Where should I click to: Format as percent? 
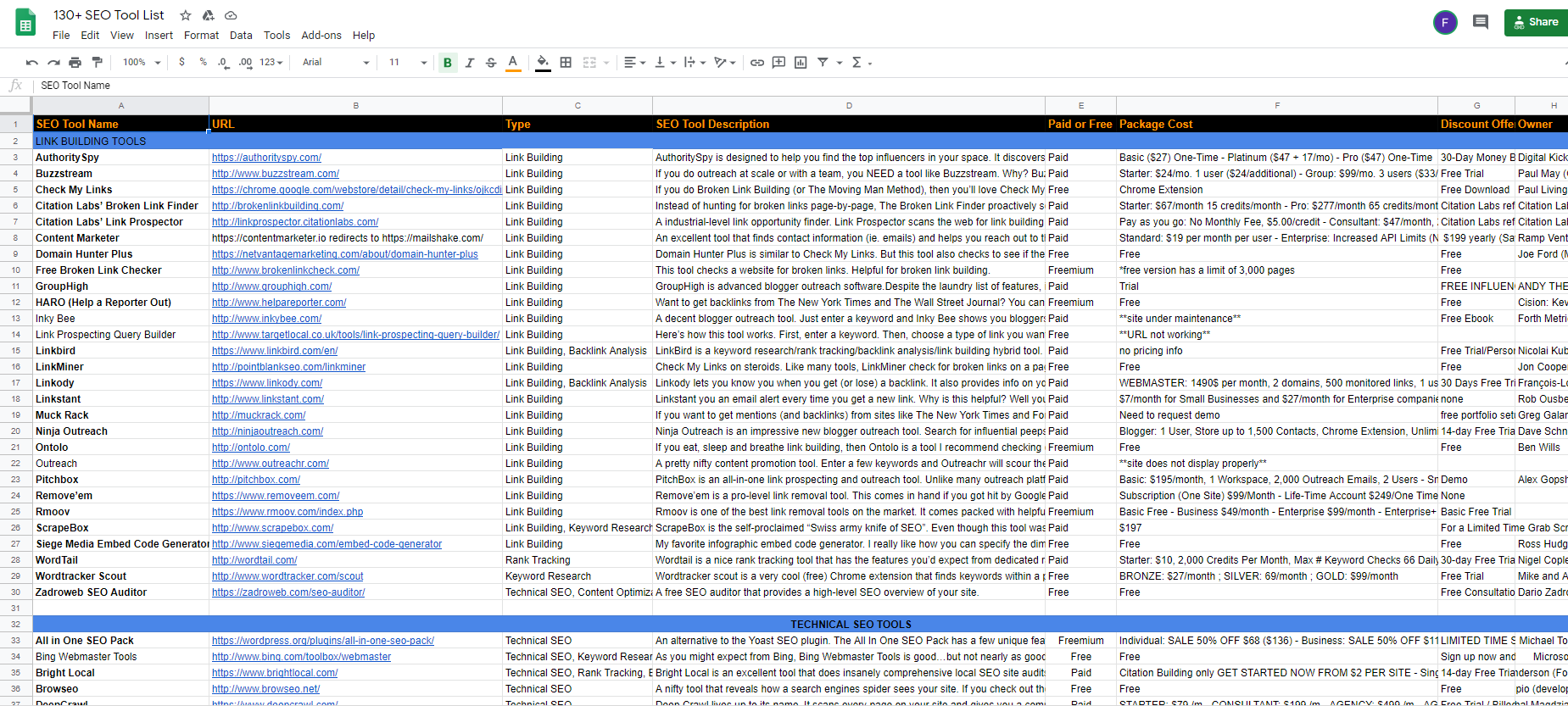pos(203,63)
